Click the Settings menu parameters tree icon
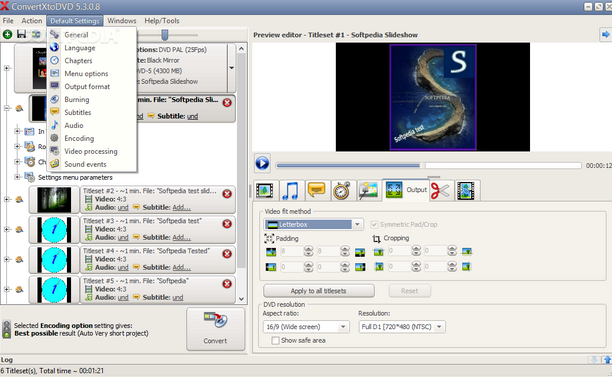612x377 pixels. [30, 177]
